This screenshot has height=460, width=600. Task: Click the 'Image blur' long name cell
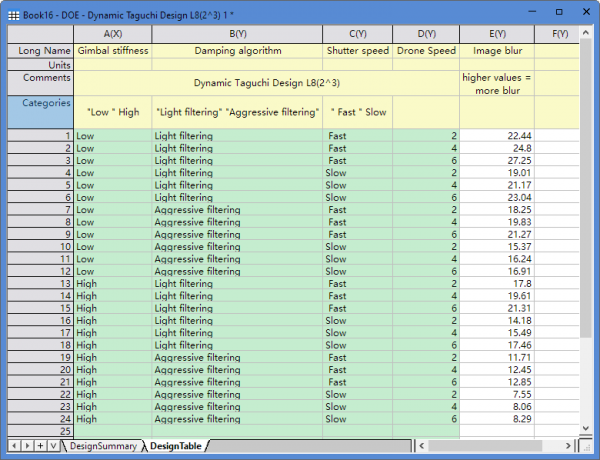[497, 51]
